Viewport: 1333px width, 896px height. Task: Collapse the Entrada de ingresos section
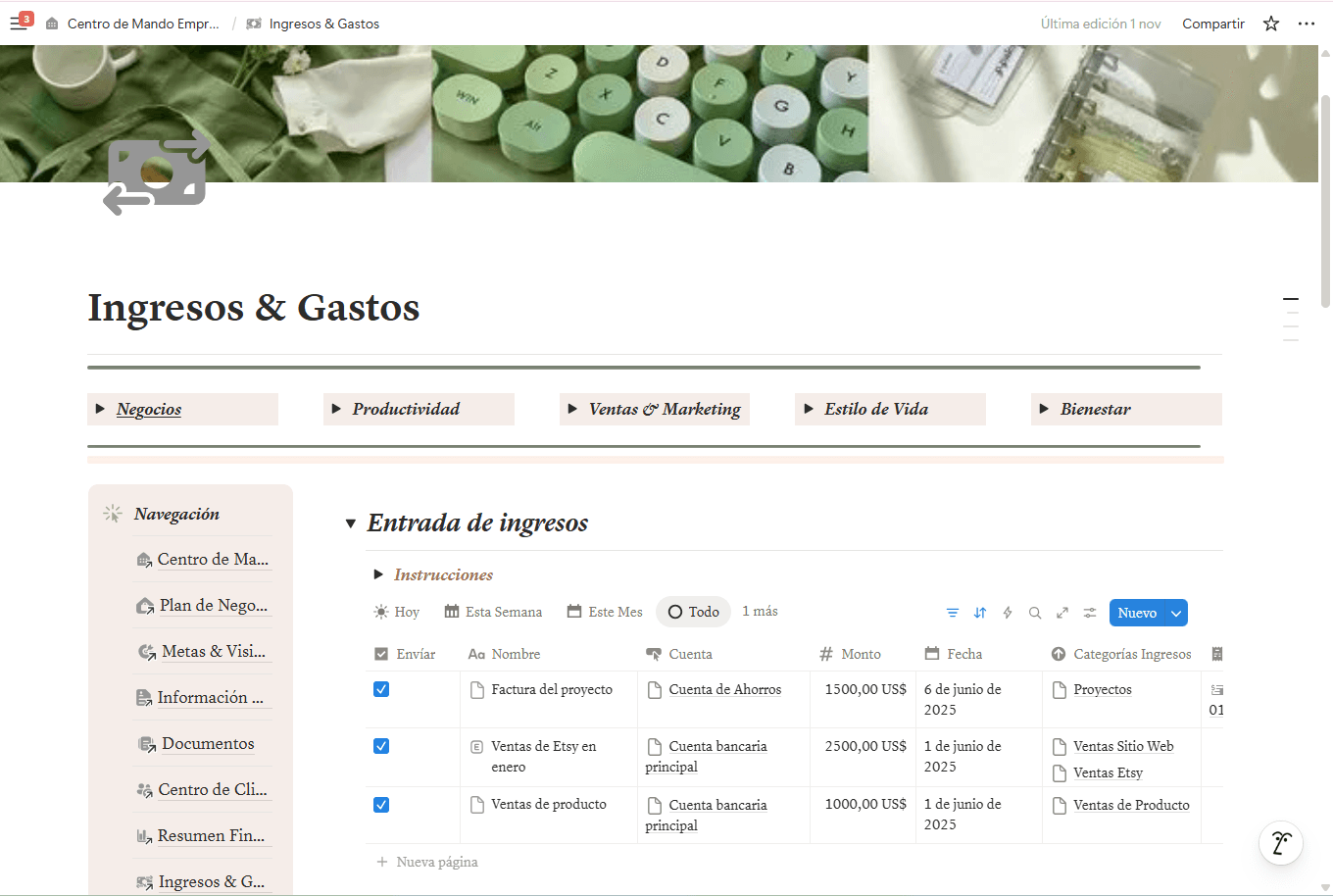click(350, 523)
